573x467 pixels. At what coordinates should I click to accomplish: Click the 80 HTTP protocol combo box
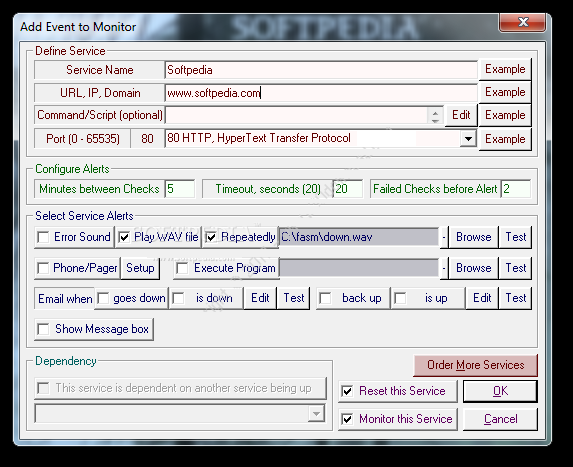[x=321, y=138]
